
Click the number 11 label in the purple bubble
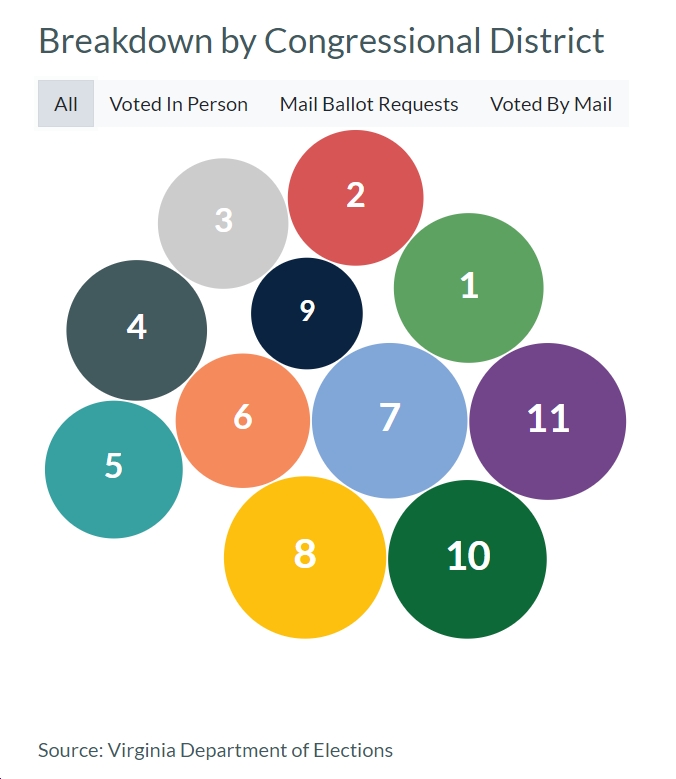(548, 418)
